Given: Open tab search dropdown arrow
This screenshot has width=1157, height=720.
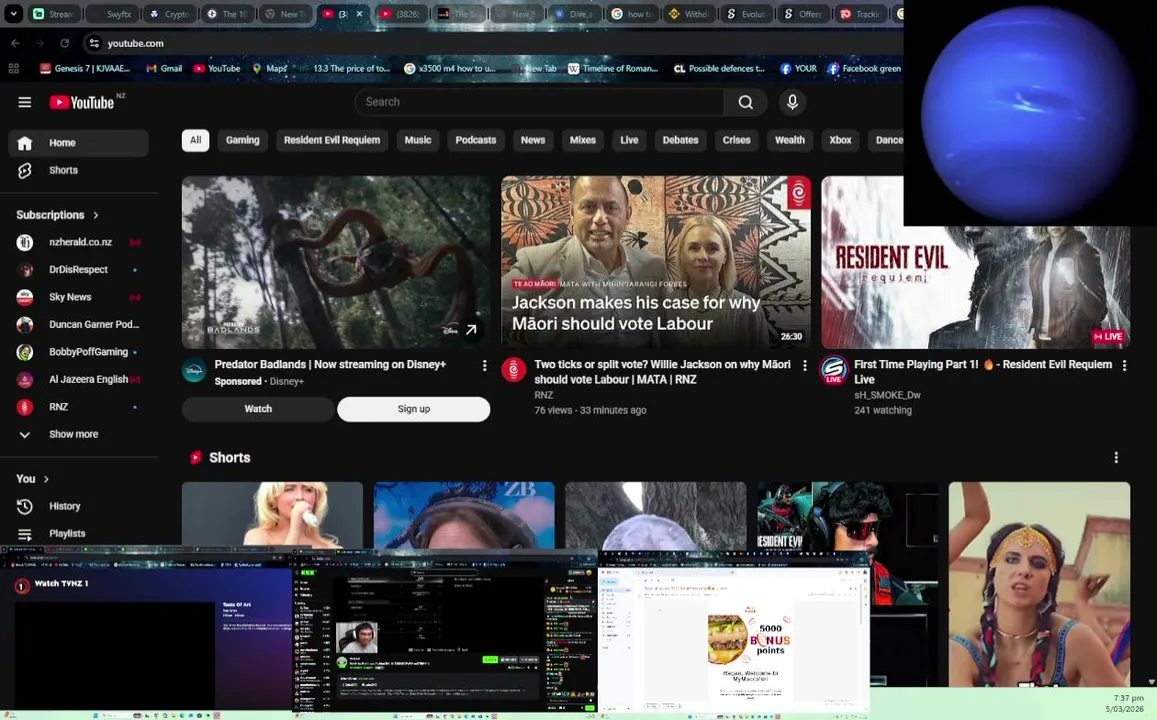Looking at the screenshot, I should tap(13, 13).
